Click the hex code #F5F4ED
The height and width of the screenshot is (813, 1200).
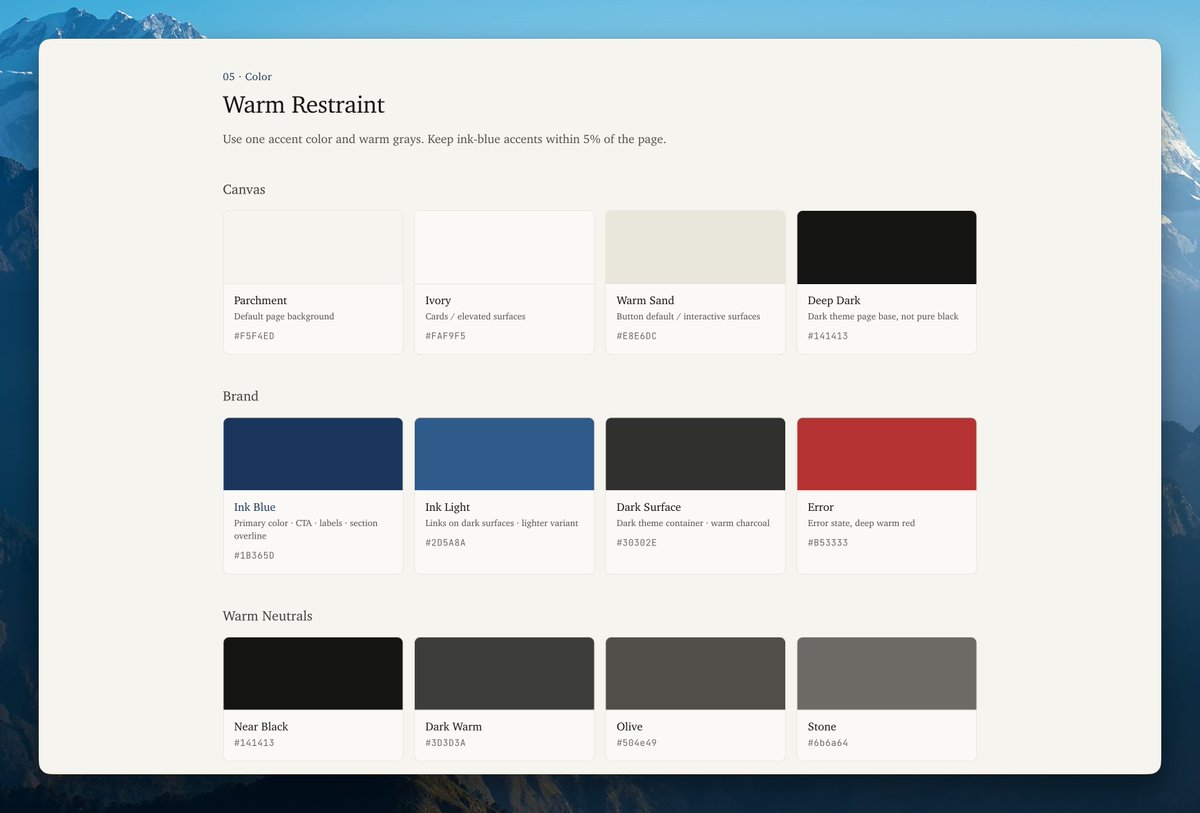tap(254, 336)
